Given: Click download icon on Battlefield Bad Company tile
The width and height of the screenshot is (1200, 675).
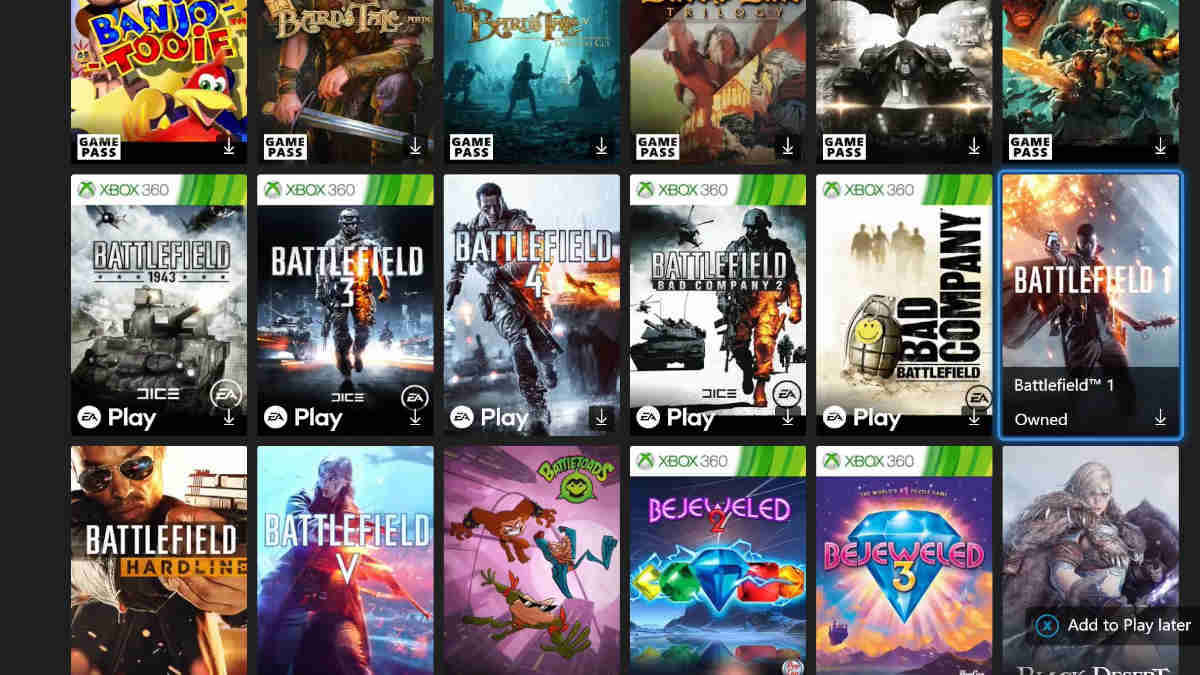Looking at the screenshot, I should (x=974, y=418).
